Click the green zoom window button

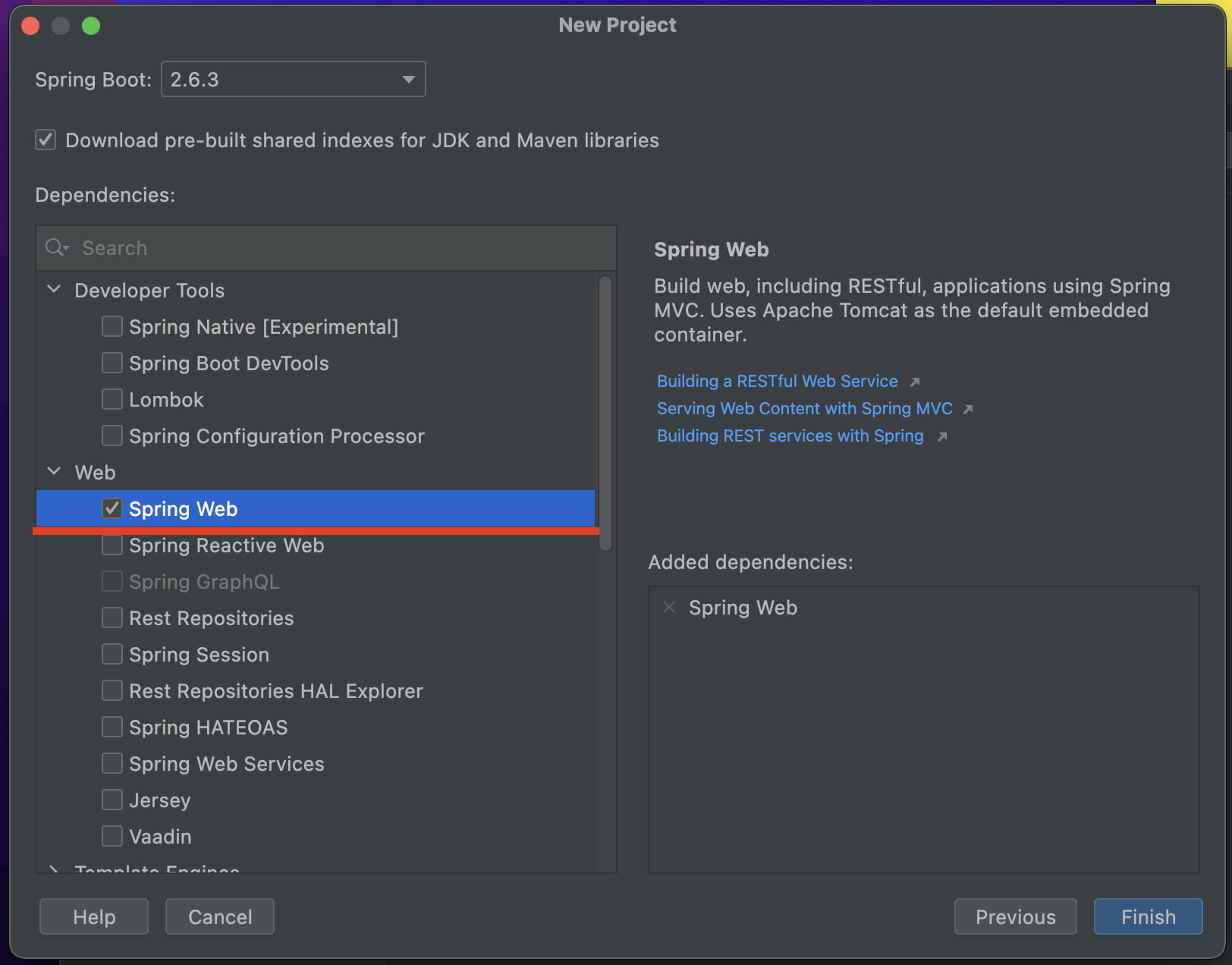point(91,26)
